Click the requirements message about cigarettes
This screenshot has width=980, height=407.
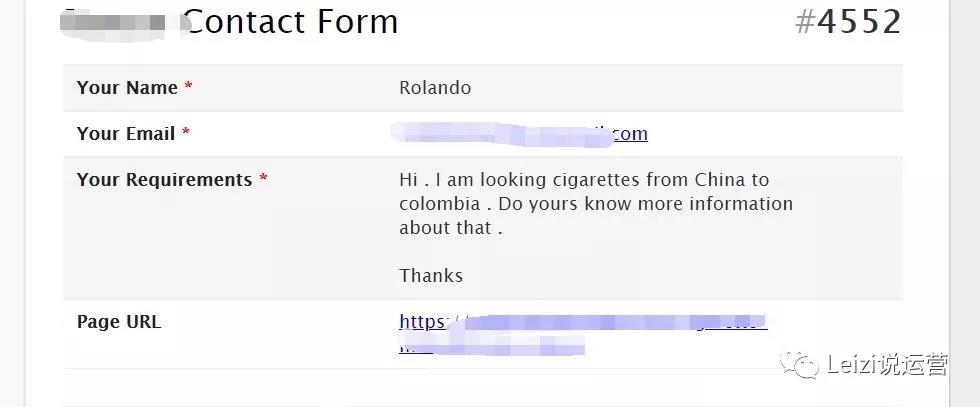596,204
